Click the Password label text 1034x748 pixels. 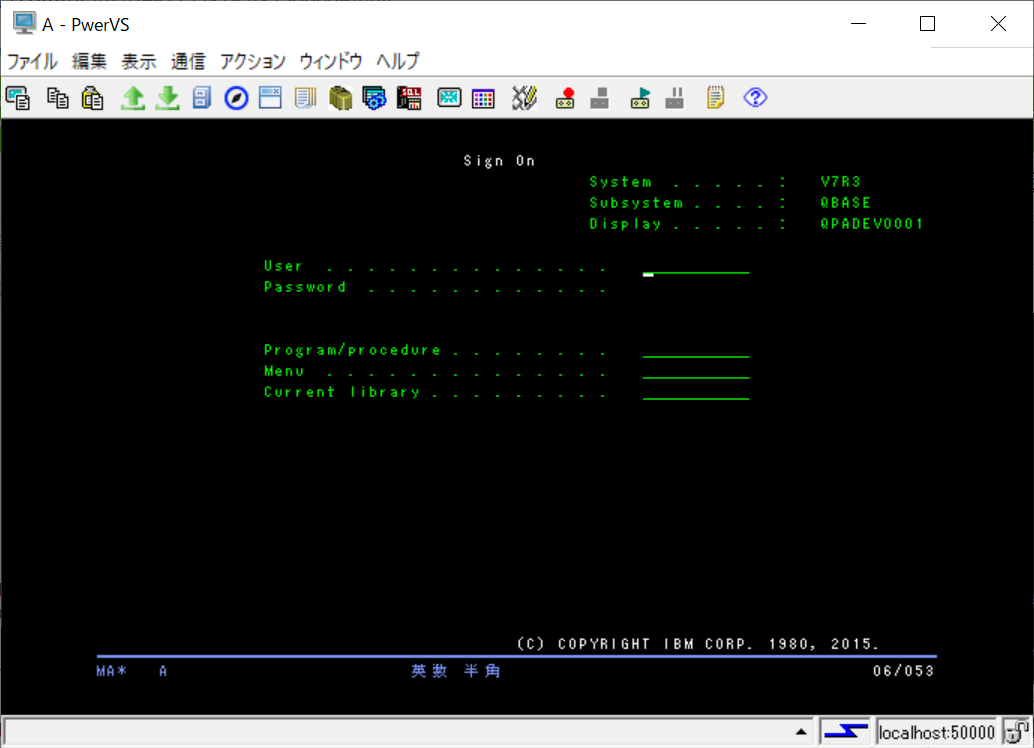305,287
